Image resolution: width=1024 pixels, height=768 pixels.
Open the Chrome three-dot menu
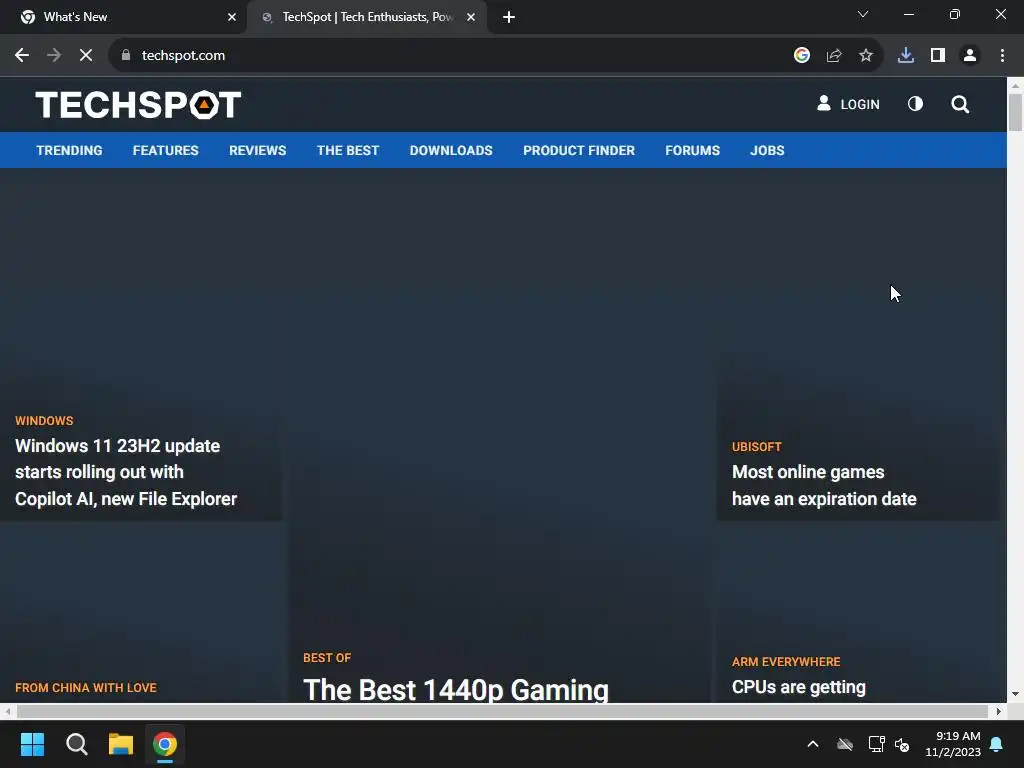(1002, 56)
